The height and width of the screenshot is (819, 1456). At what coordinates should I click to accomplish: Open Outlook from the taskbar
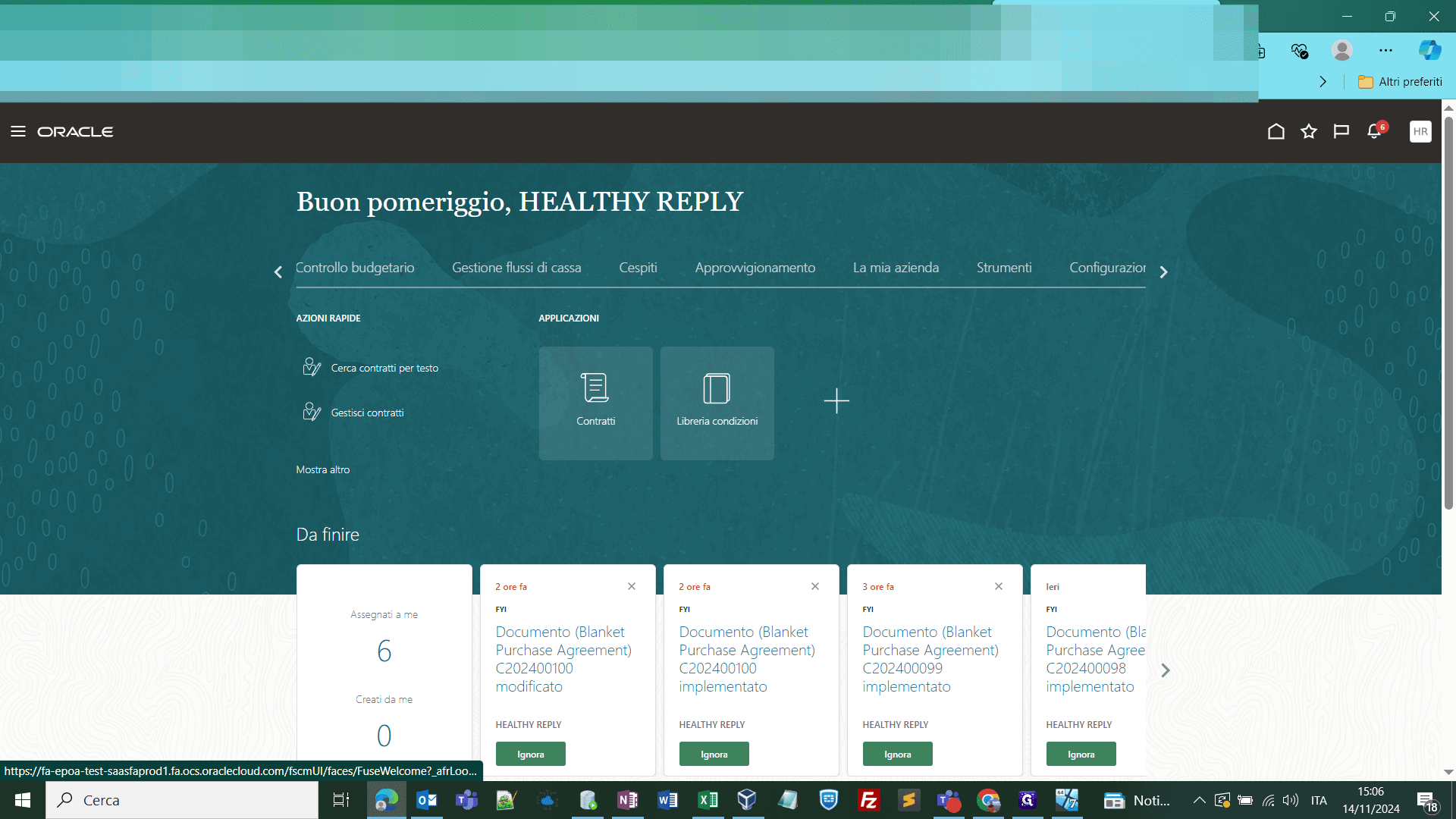coord(427,800)
